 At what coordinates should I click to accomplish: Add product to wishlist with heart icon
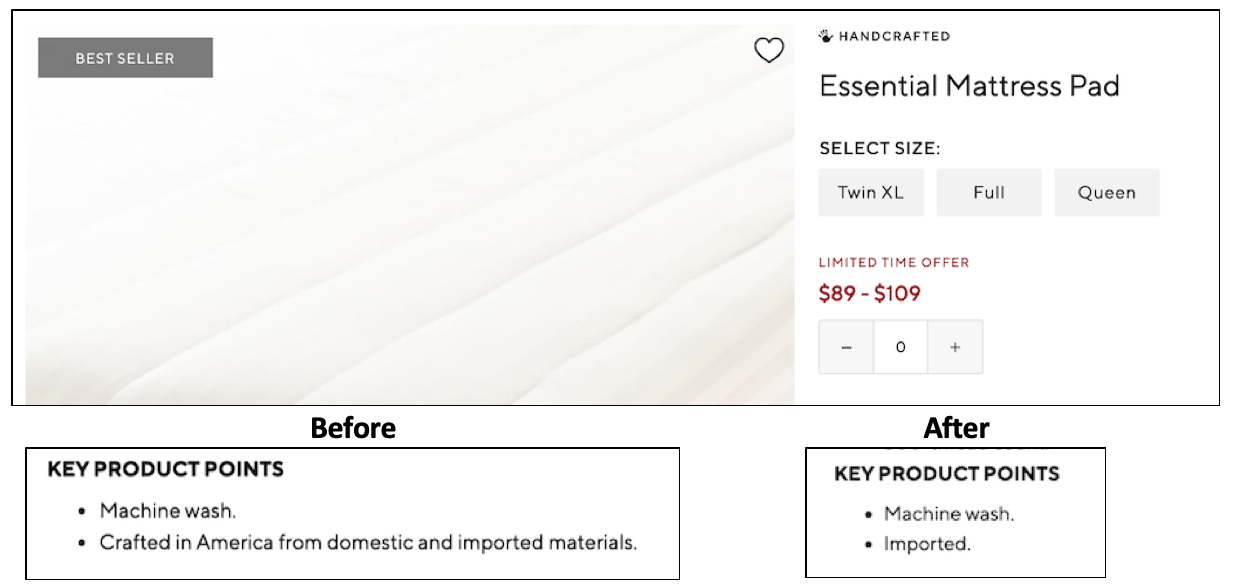pyautogui.click(x=768, y=50)
